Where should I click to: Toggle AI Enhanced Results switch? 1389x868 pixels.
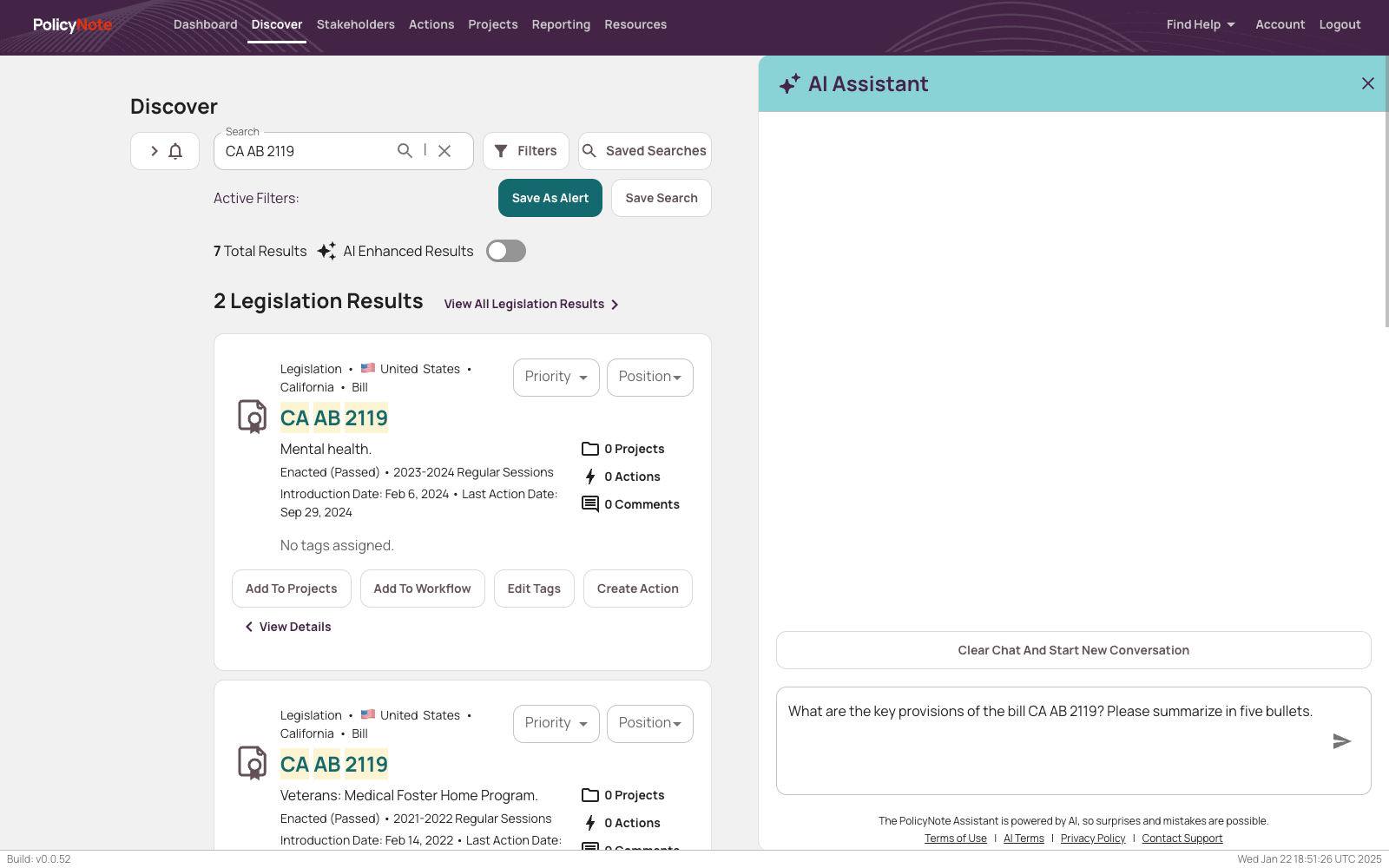pyautogui.click(x=506, y=251)
